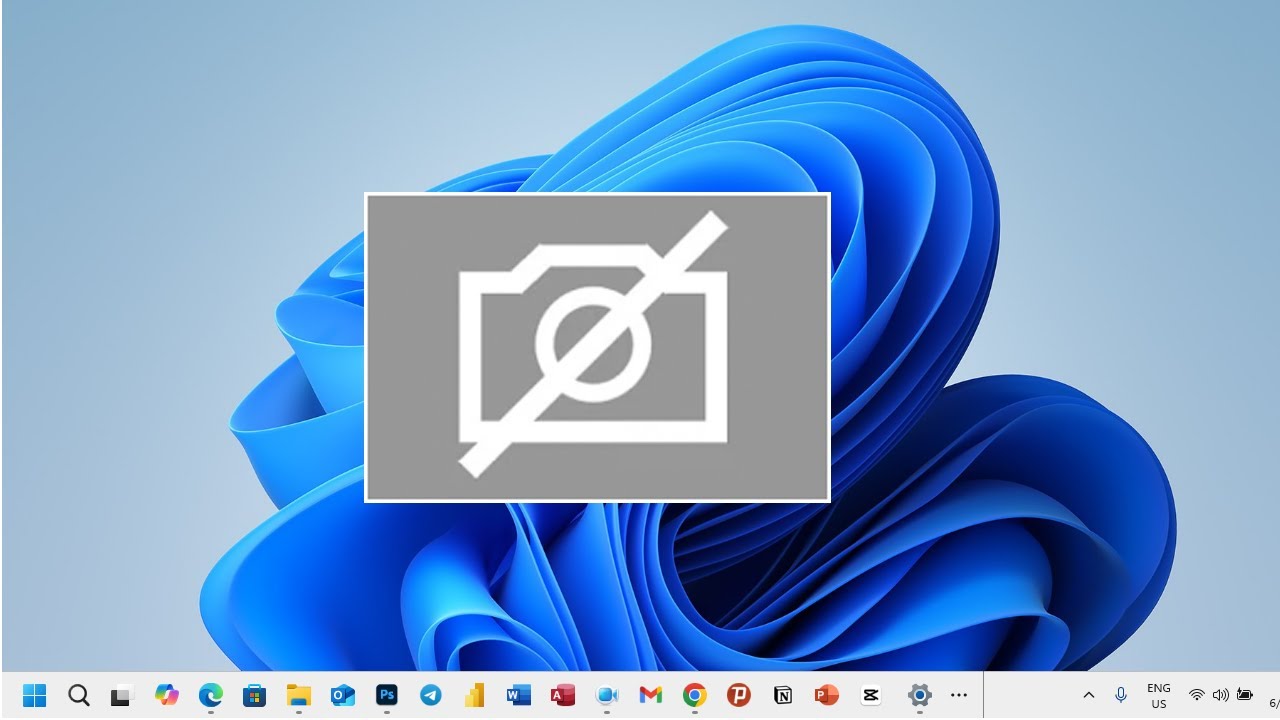Open the red P app icon
1280x720 pixels.
click(x=739, y=695)
